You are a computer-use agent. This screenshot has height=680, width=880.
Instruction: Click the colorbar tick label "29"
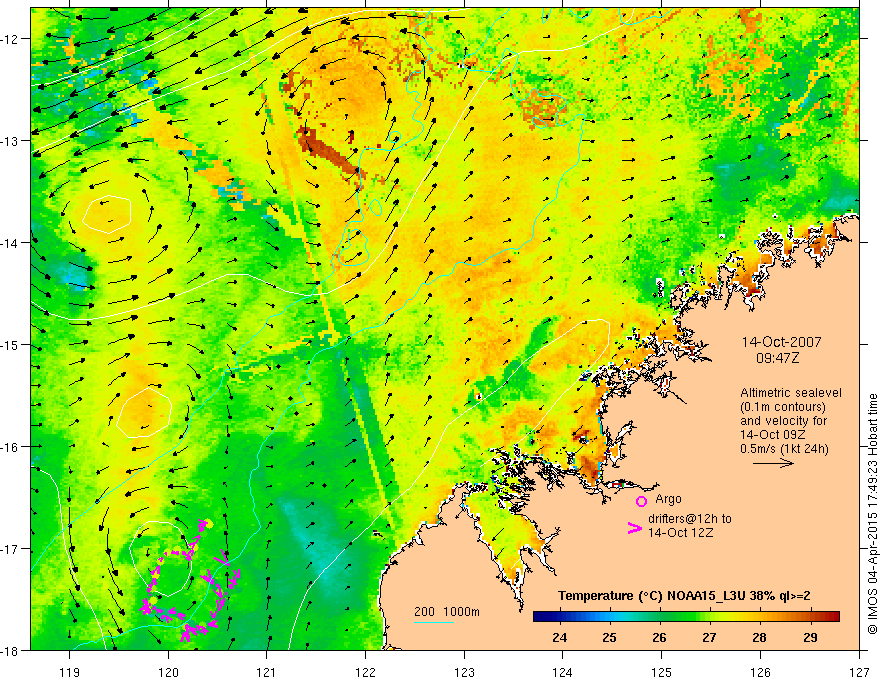[810, 637]
